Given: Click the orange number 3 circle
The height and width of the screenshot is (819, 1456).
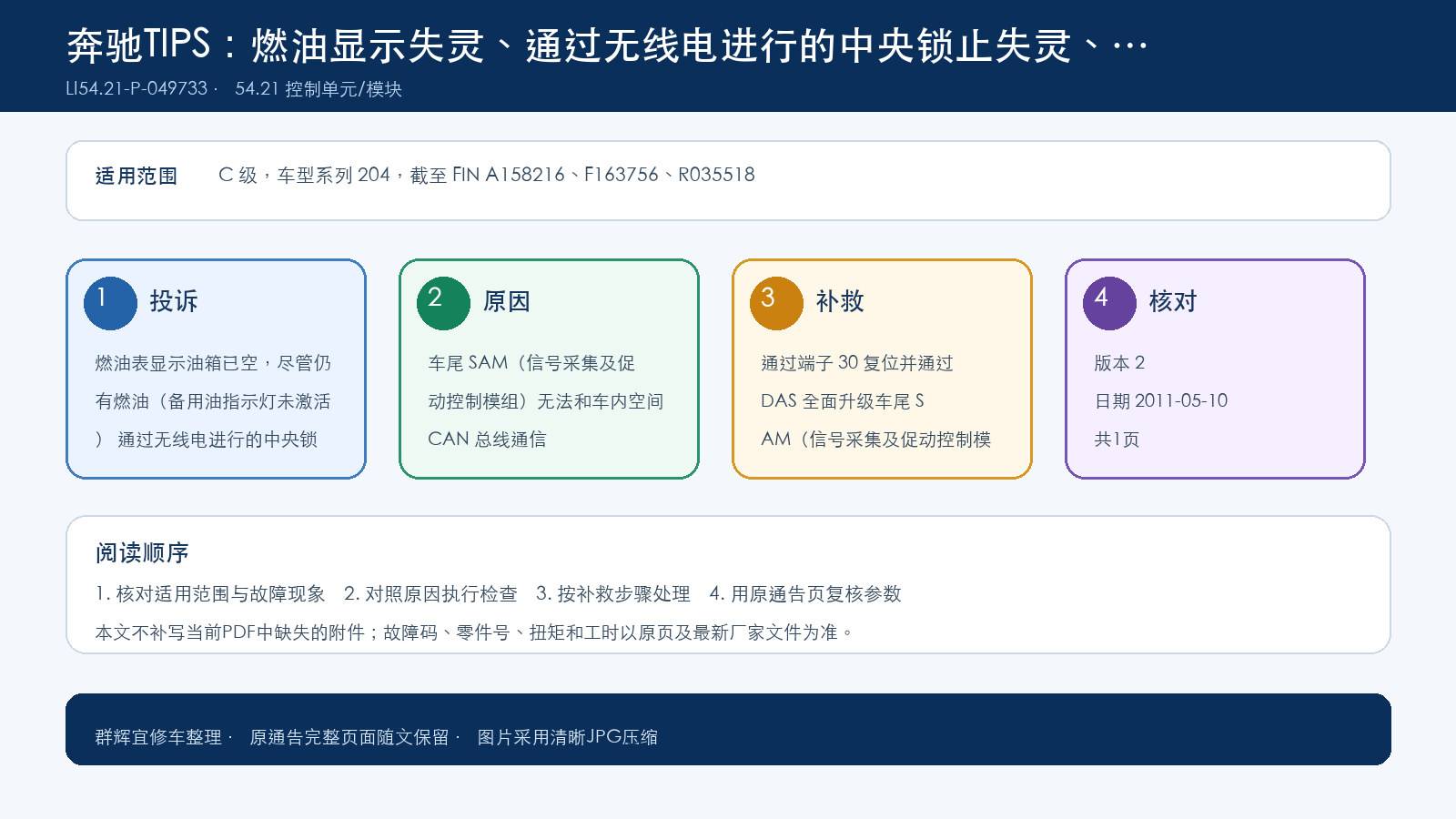Looking at the screenshot, I should click(776, 303).
